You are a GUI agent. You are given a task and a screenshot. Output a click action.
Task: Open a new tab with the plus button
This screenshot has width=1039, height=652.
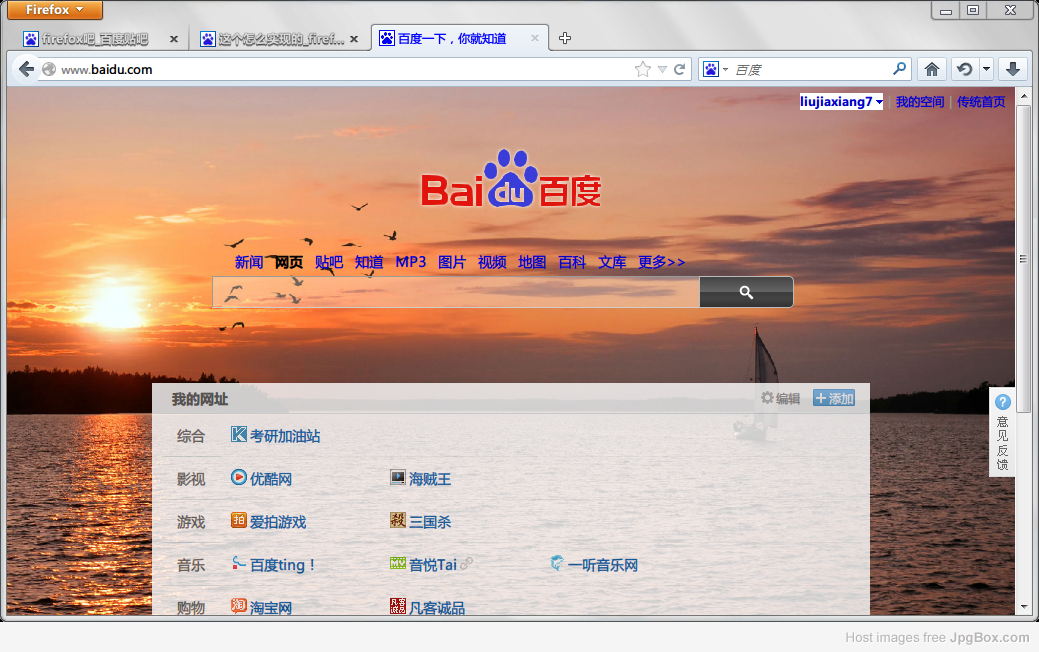[565, 39]
